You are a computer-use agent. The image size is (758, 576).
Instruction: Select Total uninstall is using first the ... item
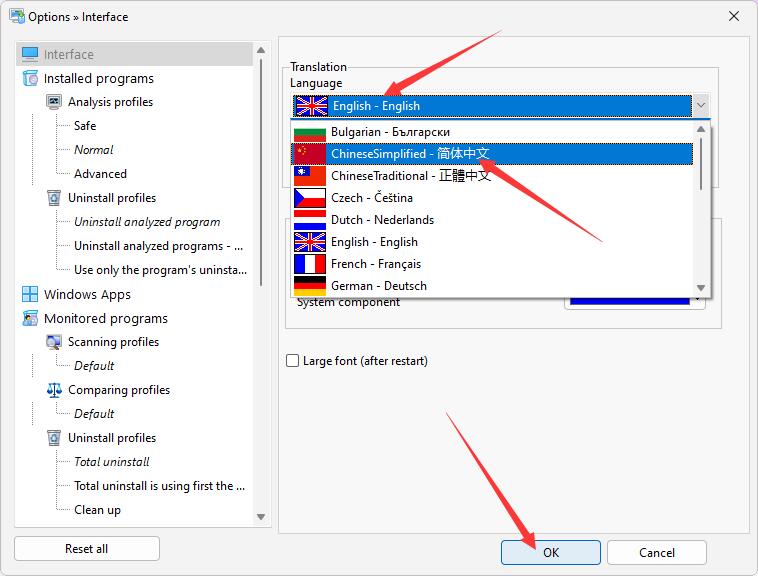point(160,486)
